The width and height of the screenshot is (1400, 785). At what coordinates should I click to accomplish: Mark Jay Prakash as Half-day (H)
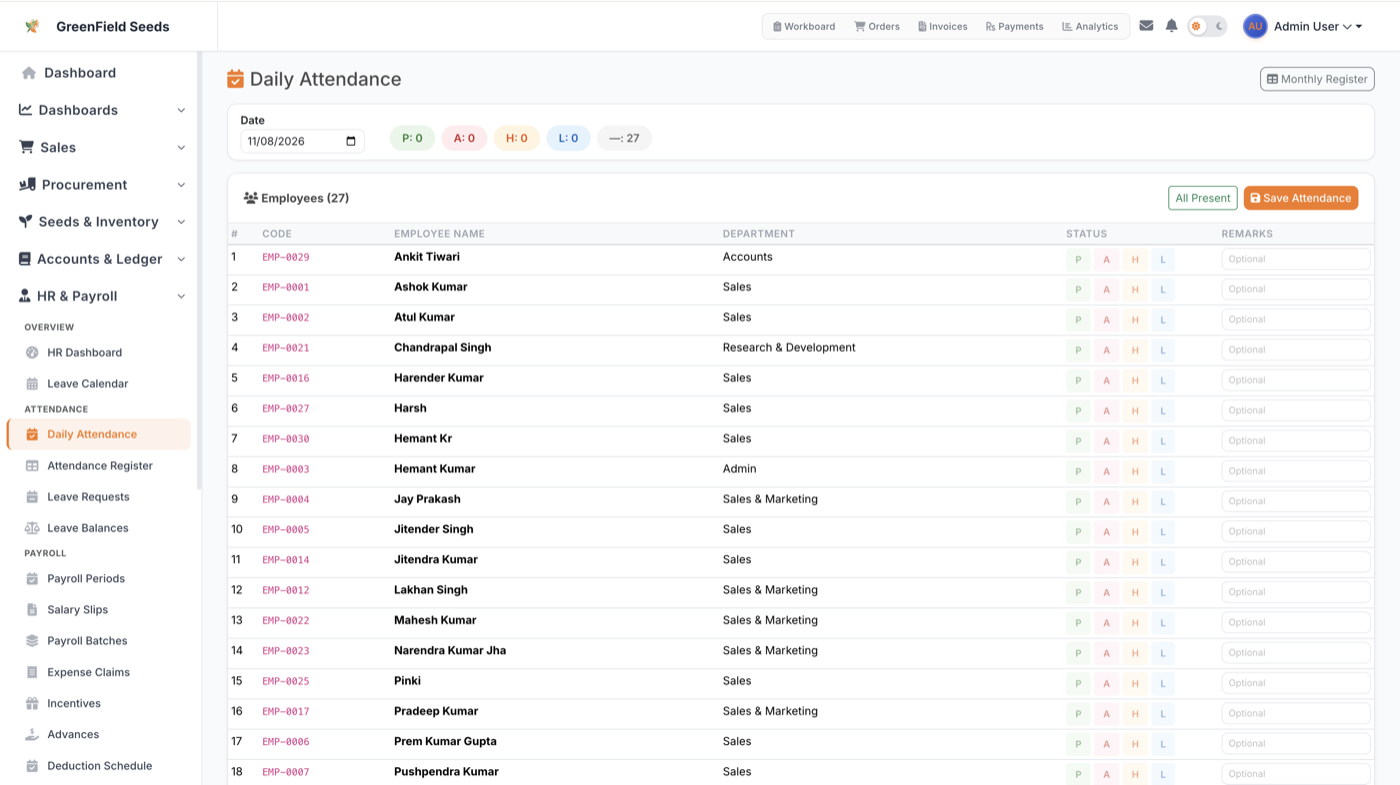click(1135, 501)
